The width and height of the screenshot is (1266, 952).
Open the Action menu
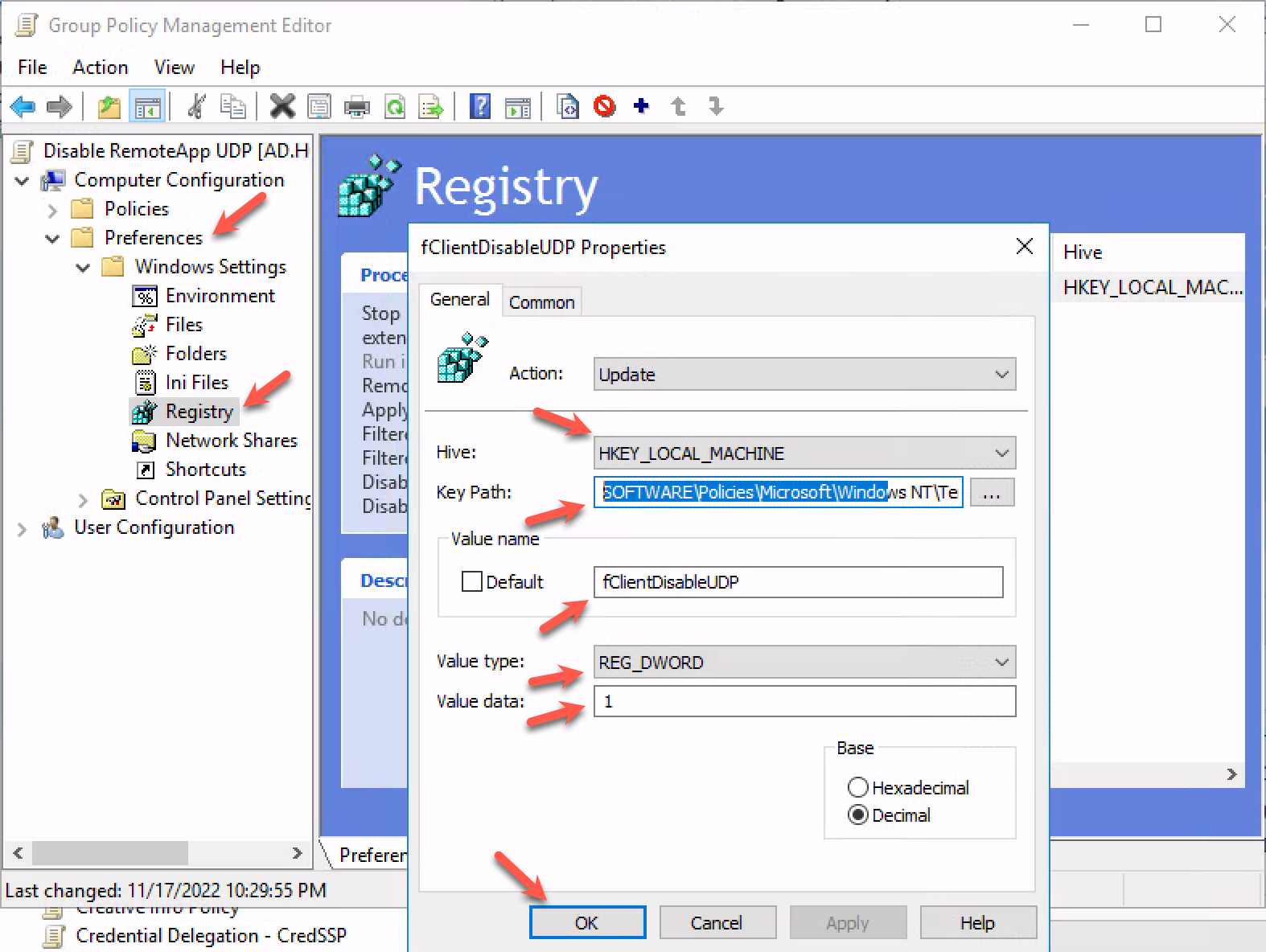pyautogui.click(x=100, y=68)
